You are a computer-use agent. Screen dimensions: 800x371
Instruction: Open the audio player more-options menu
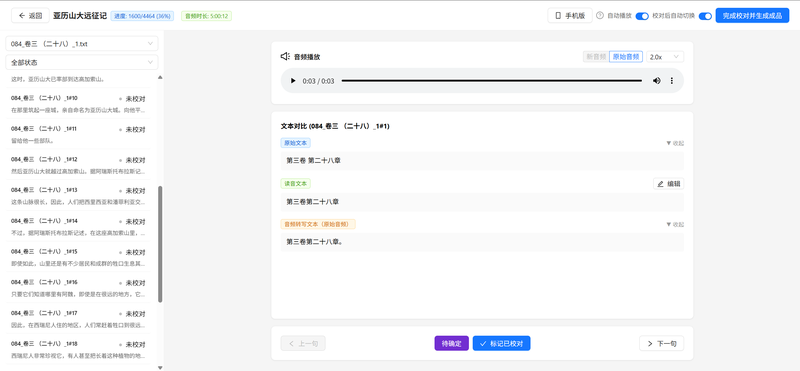pyautogui.click(x=671, y=81)
